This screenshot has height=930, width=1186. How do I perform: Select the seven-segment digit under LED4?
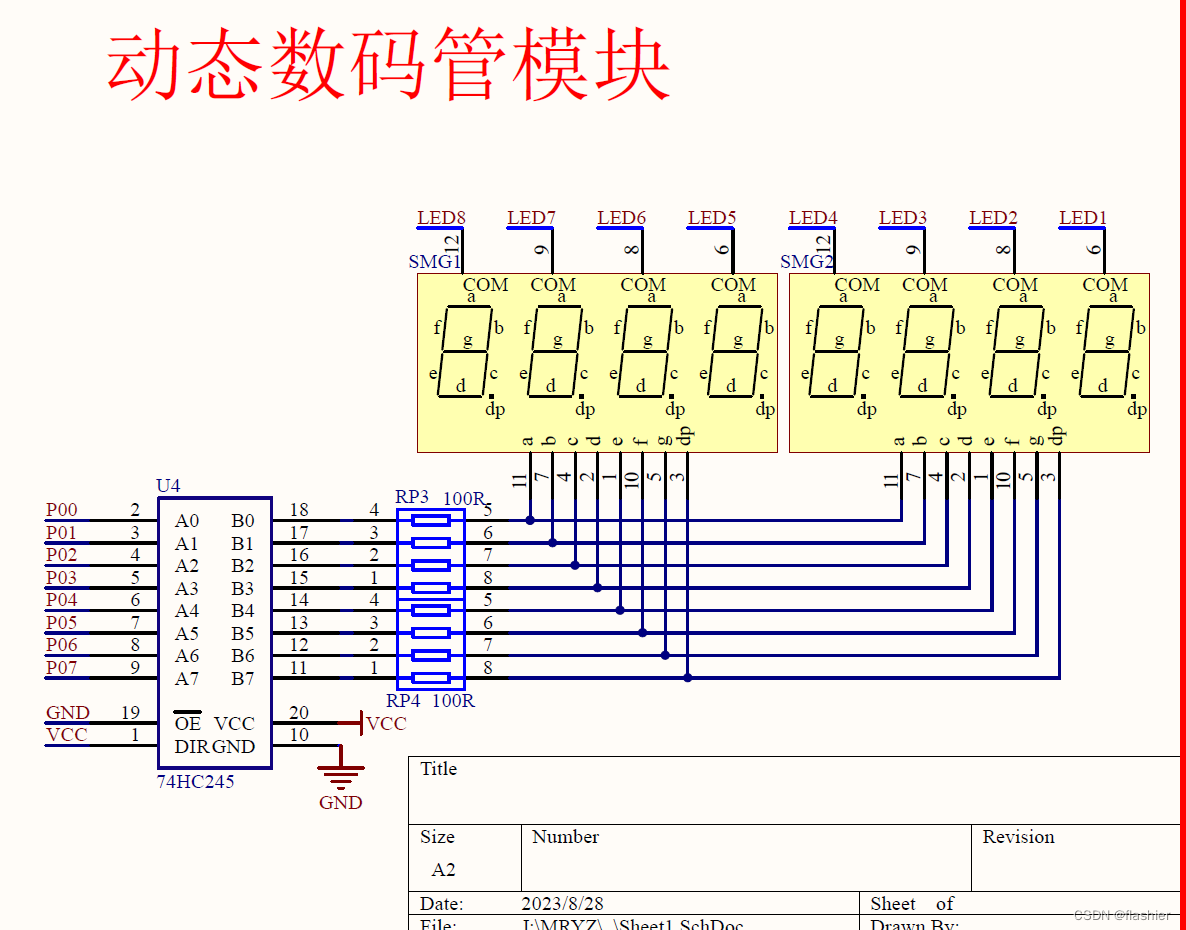pos(836,352)
